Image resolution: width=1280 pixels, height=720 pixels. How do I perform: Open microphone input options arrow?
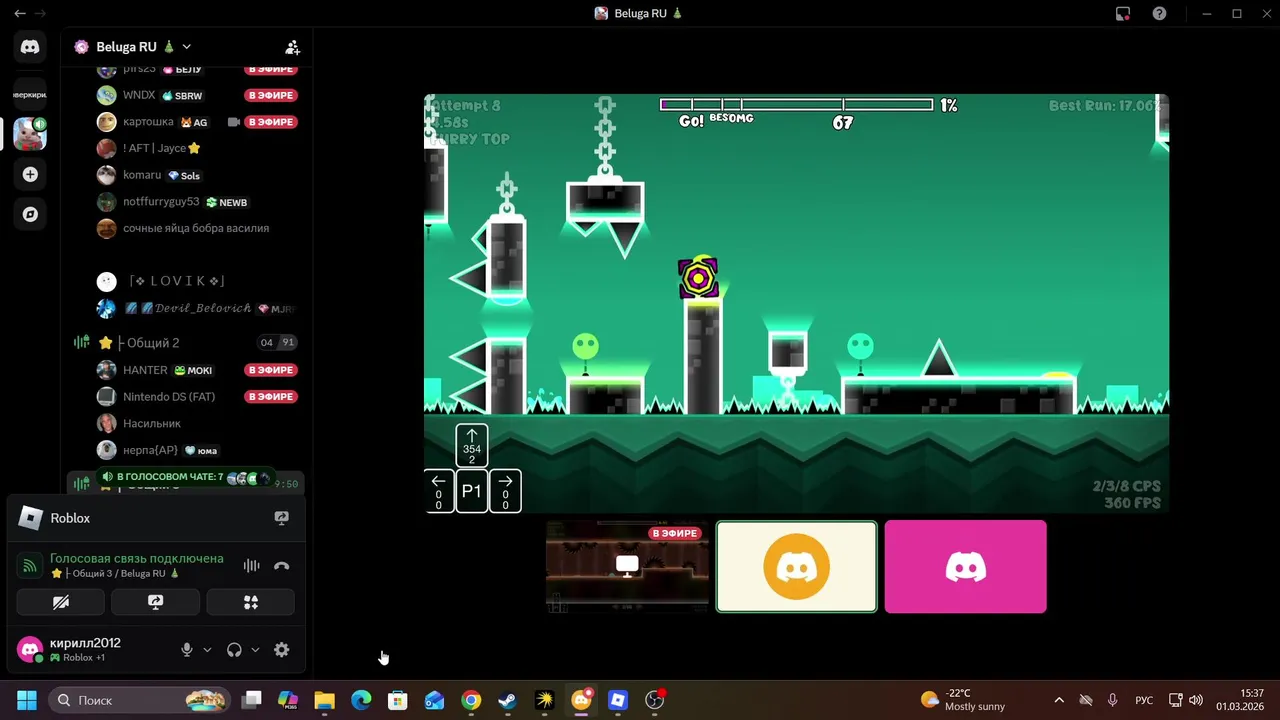tap(207, 650)
